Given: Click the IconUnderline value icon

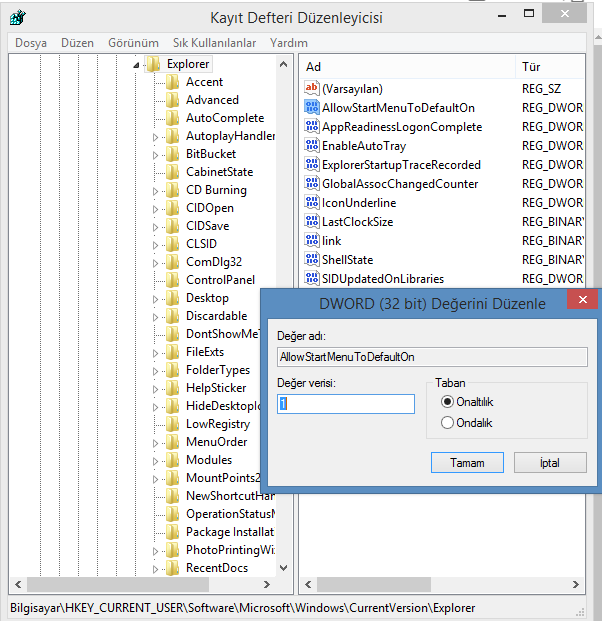Looking at the screenshot, I should 312,202.
